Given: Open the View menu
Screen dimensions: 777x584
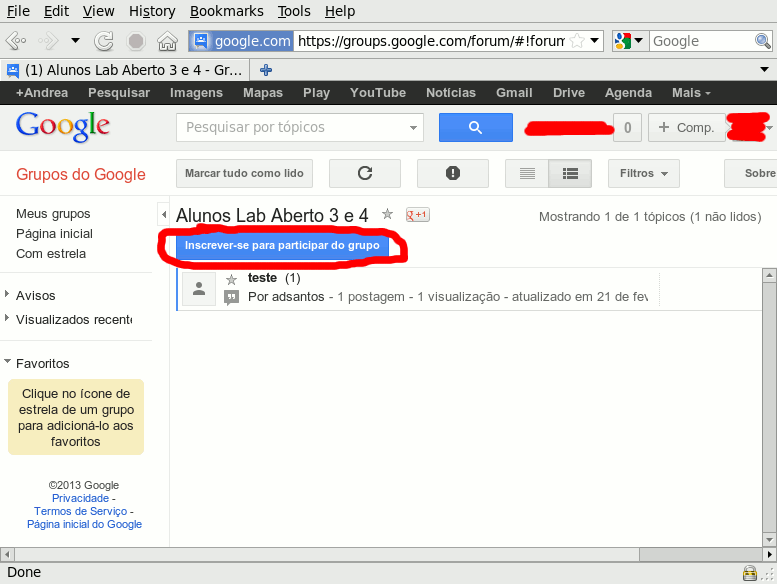Looking at the screenshot, I should [x=98, y=11].
